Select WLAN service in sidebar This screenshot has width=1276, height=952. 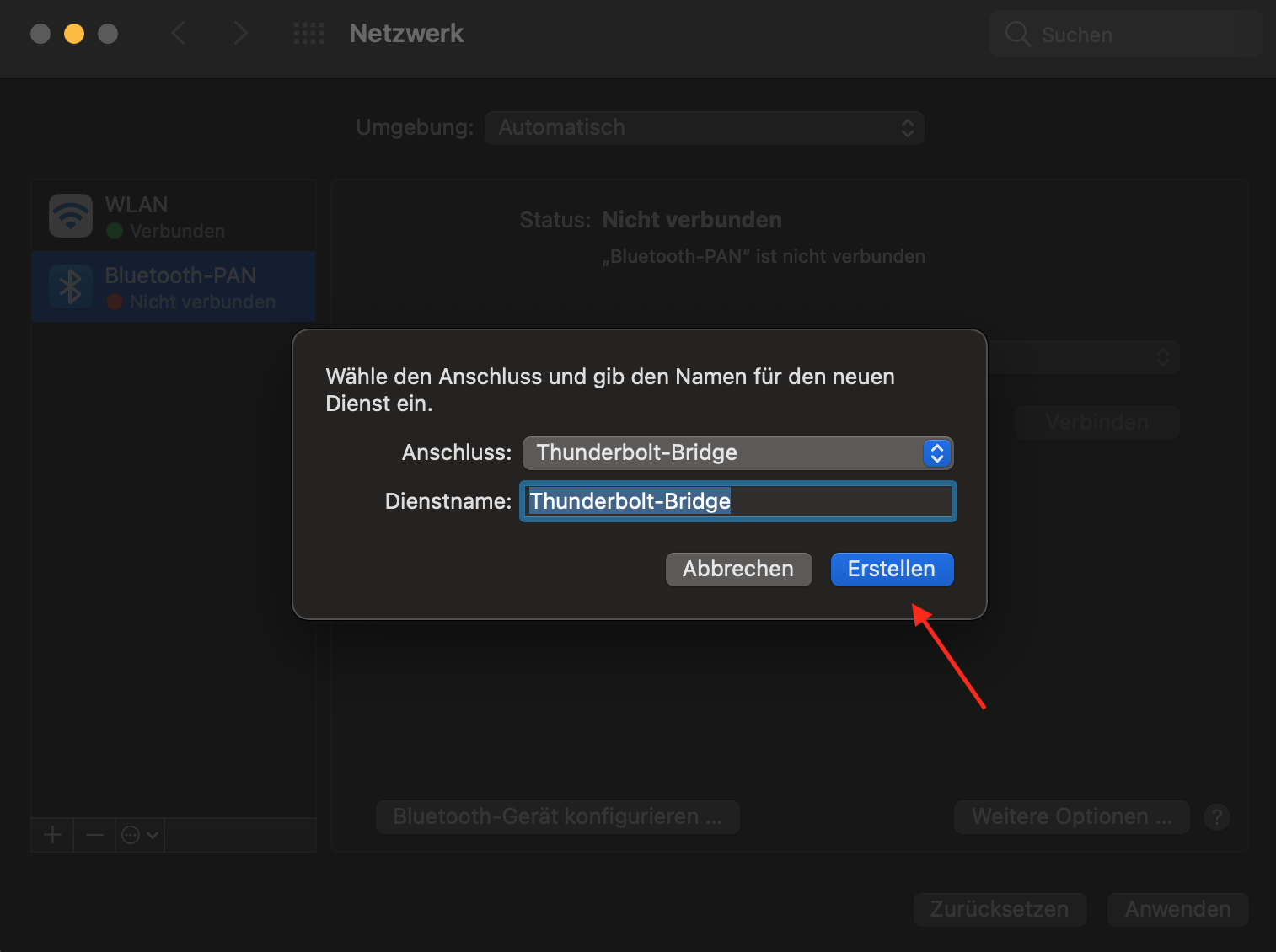coord(174,216)
